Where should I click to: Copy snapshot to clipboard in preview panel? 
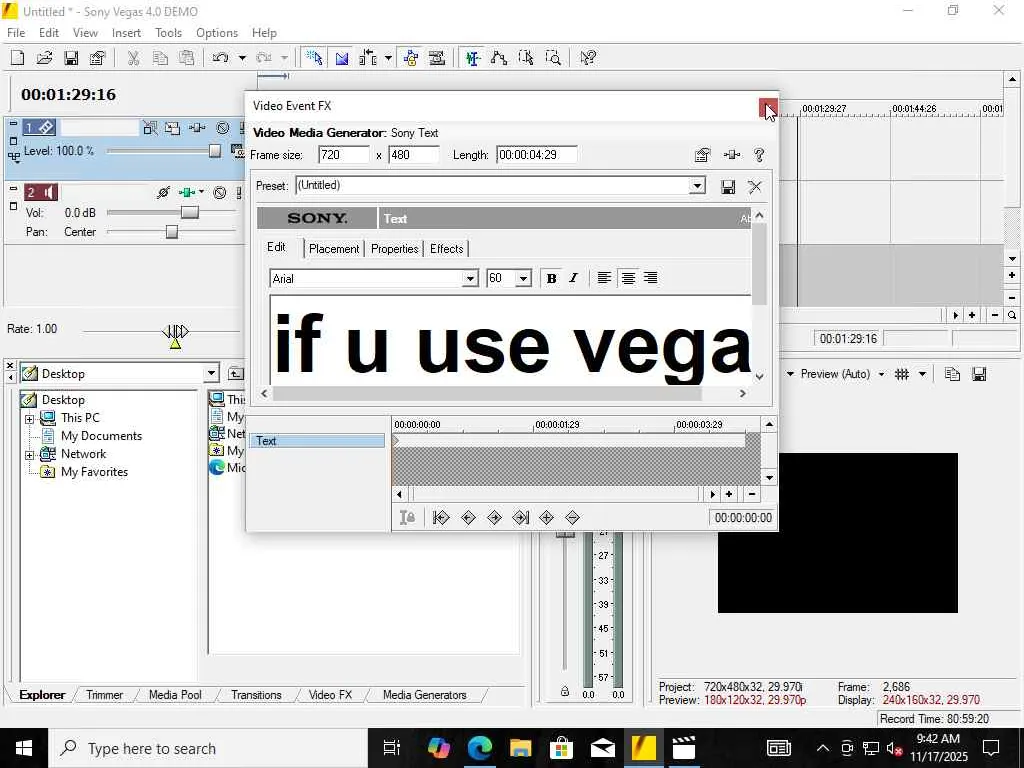click(952, 374)
